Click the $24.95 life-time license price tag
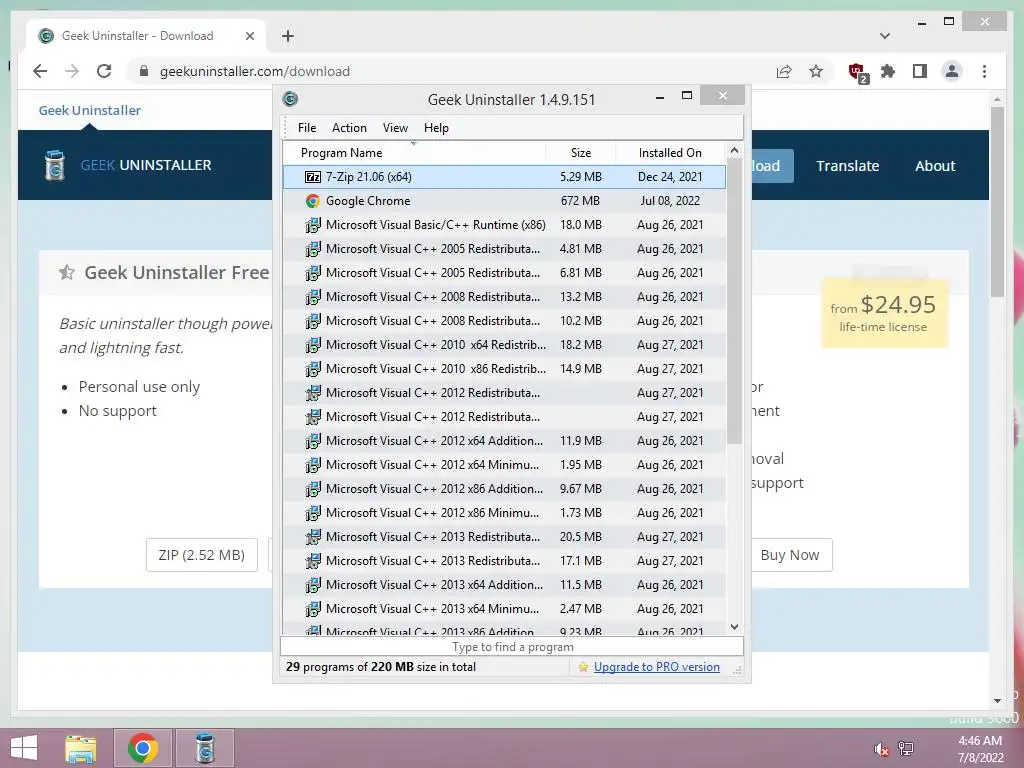 884,313
